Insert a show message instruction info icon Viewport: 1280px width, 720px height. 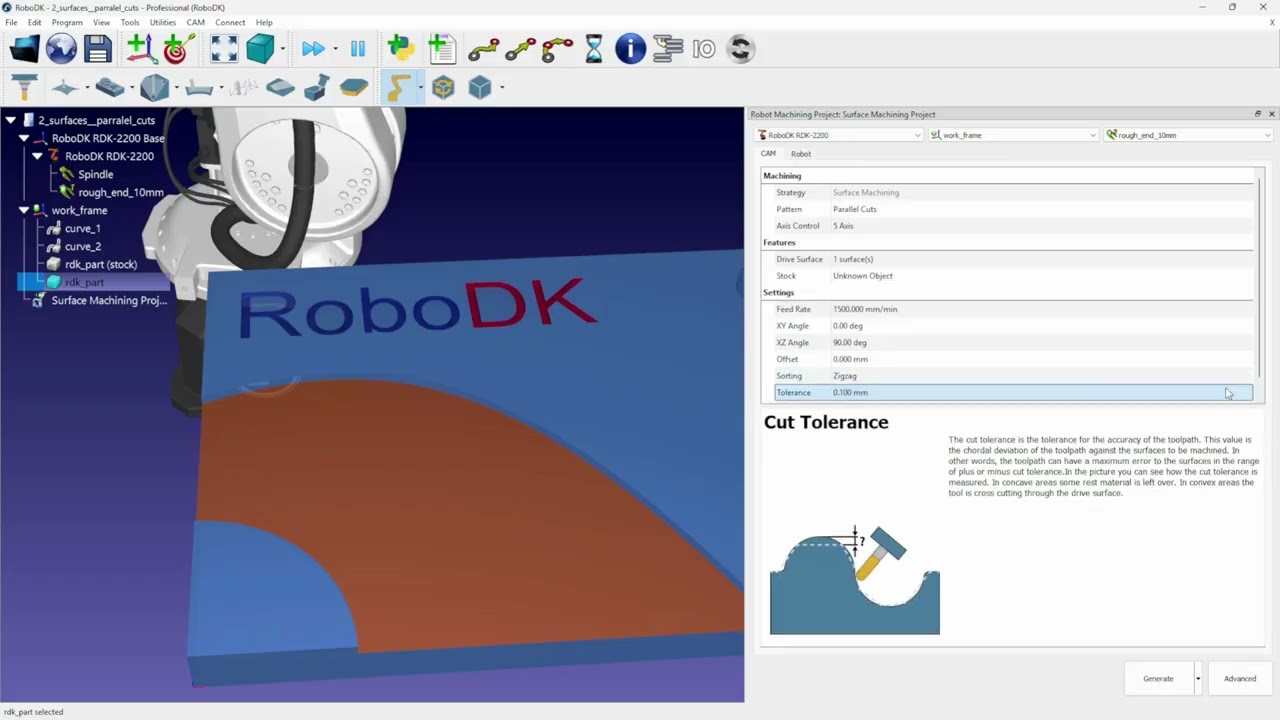click(630, 48)
